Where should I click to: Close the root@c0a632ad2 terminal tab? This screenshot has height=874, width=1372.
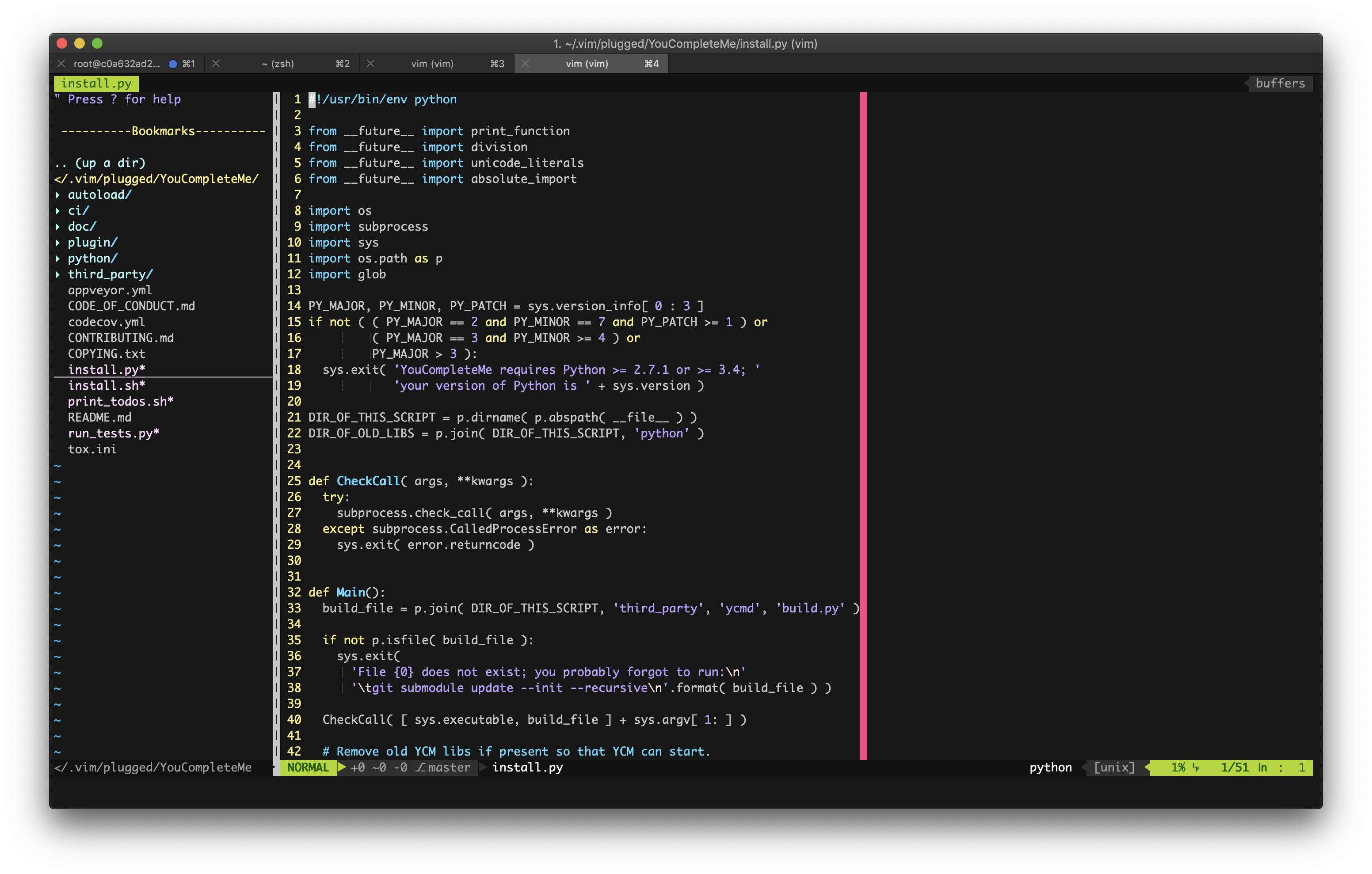(61, 64)
